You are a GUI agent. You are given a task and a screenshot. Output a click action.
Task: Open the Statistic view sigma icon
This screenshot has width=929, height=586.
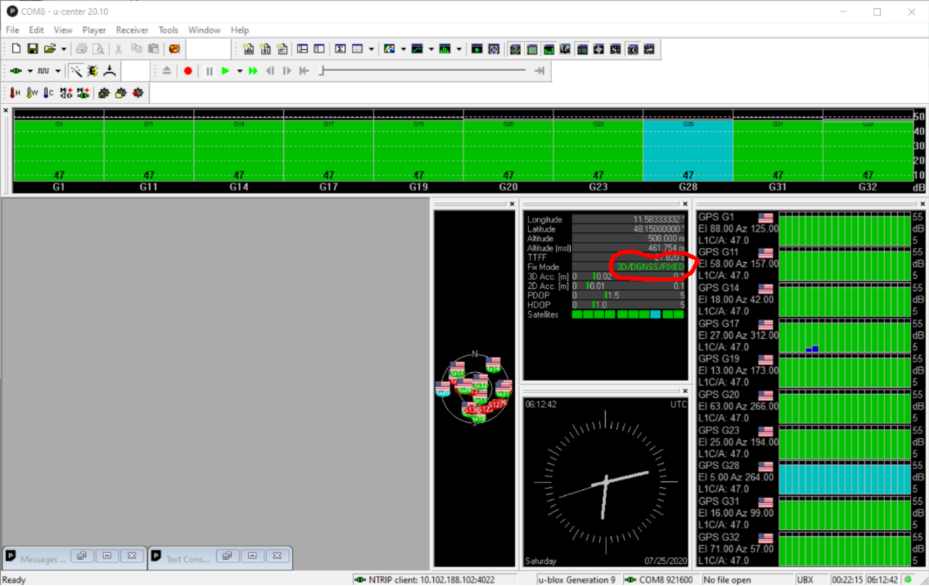tap(340, 49)
